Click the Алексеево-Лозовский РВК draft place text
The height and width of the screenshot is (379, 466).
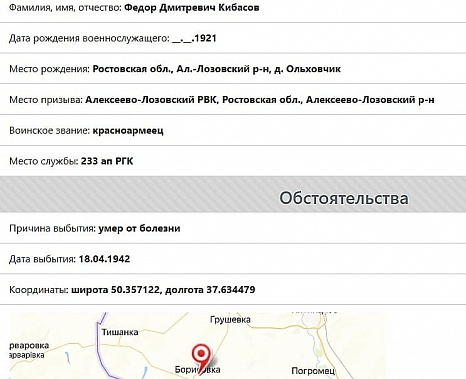pyautogui.click(x=260, y=100)
